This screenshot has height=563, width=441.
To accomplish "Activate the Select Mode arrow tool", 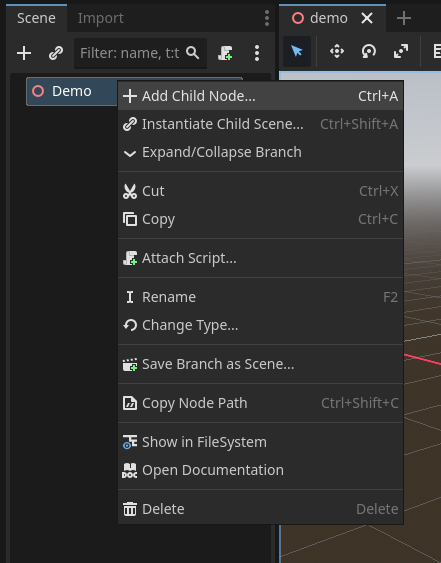I will click(297, 51).
